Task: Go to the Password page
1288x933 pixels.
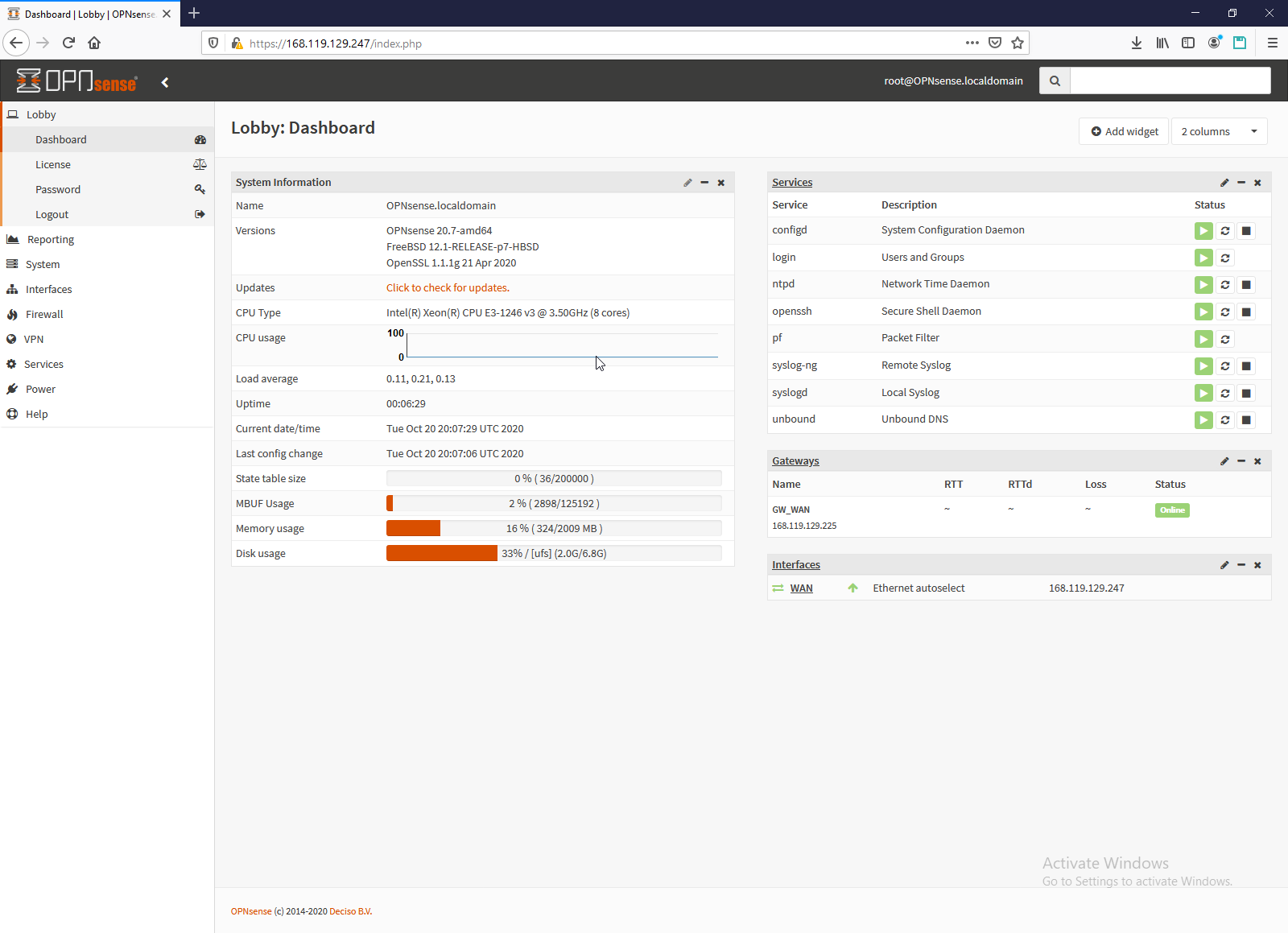Action: pyautogui.click(x=109, y=189)
